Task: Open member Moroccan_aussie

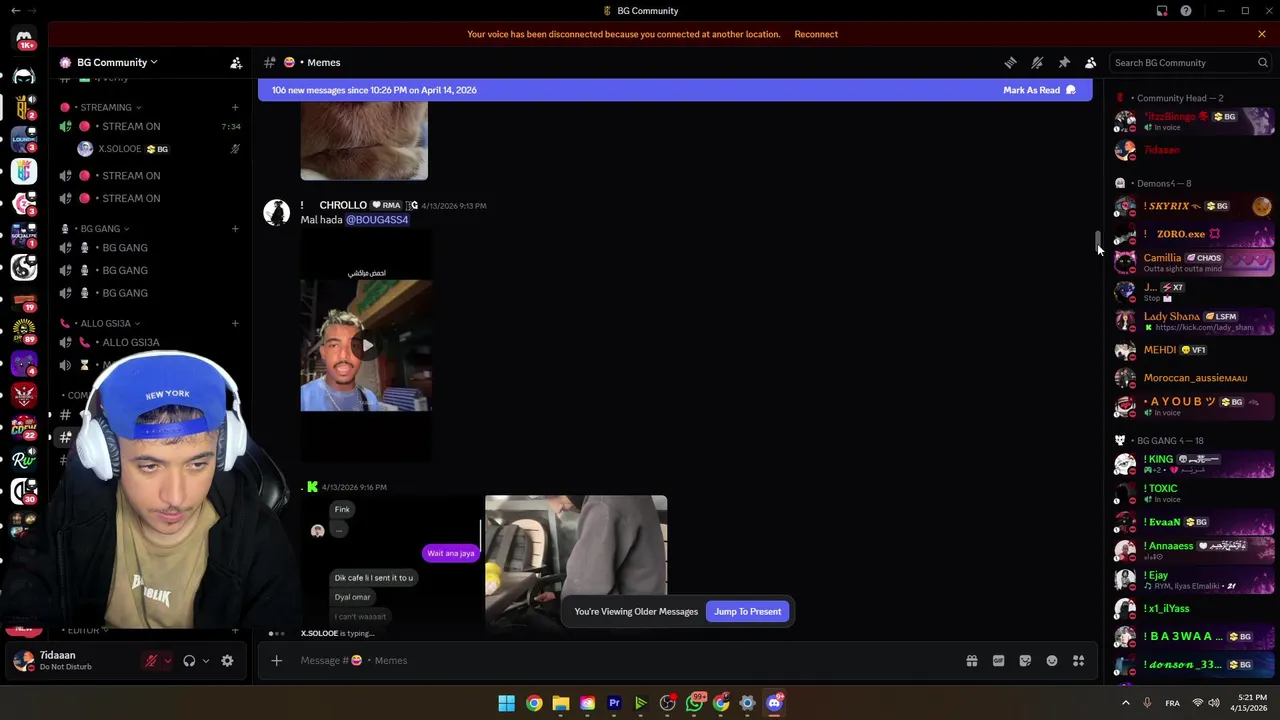Action: click(x=1194, y=378)
